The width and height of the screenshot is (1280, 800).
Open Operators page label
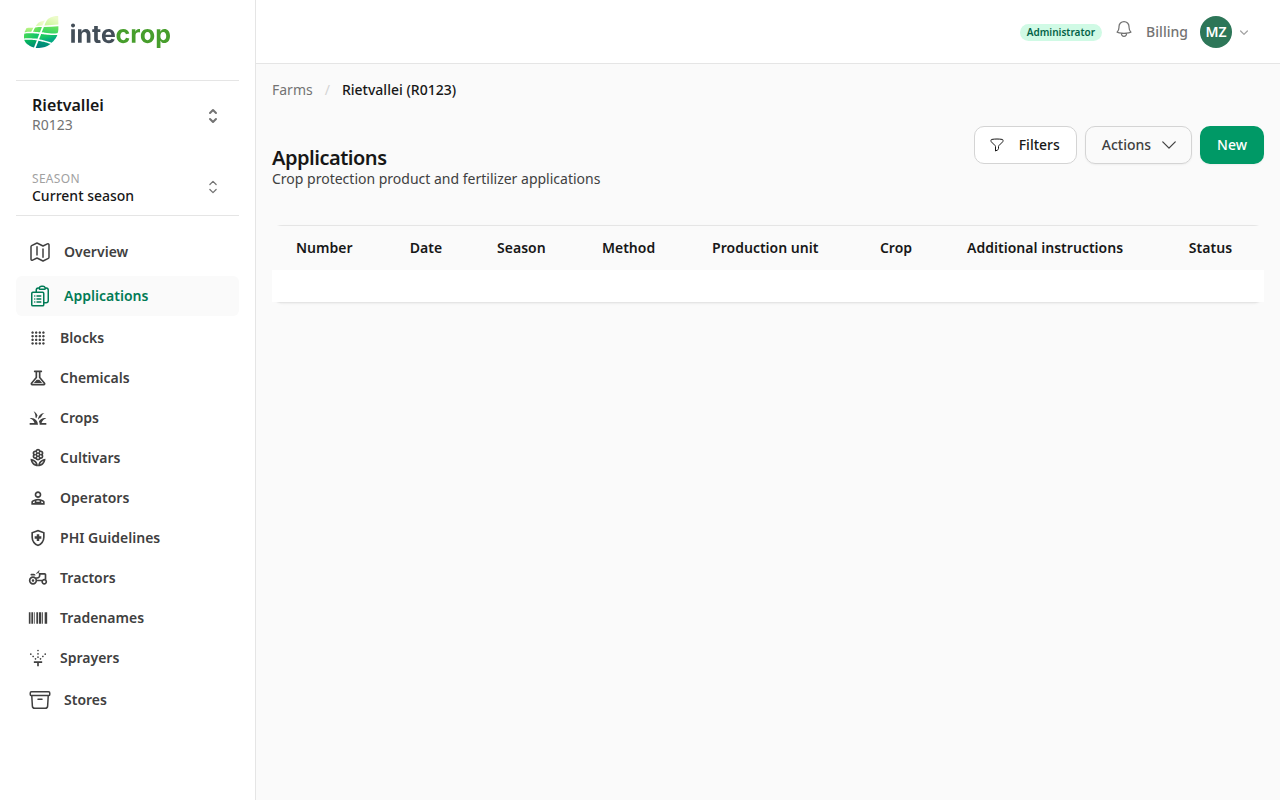point(95,498)
